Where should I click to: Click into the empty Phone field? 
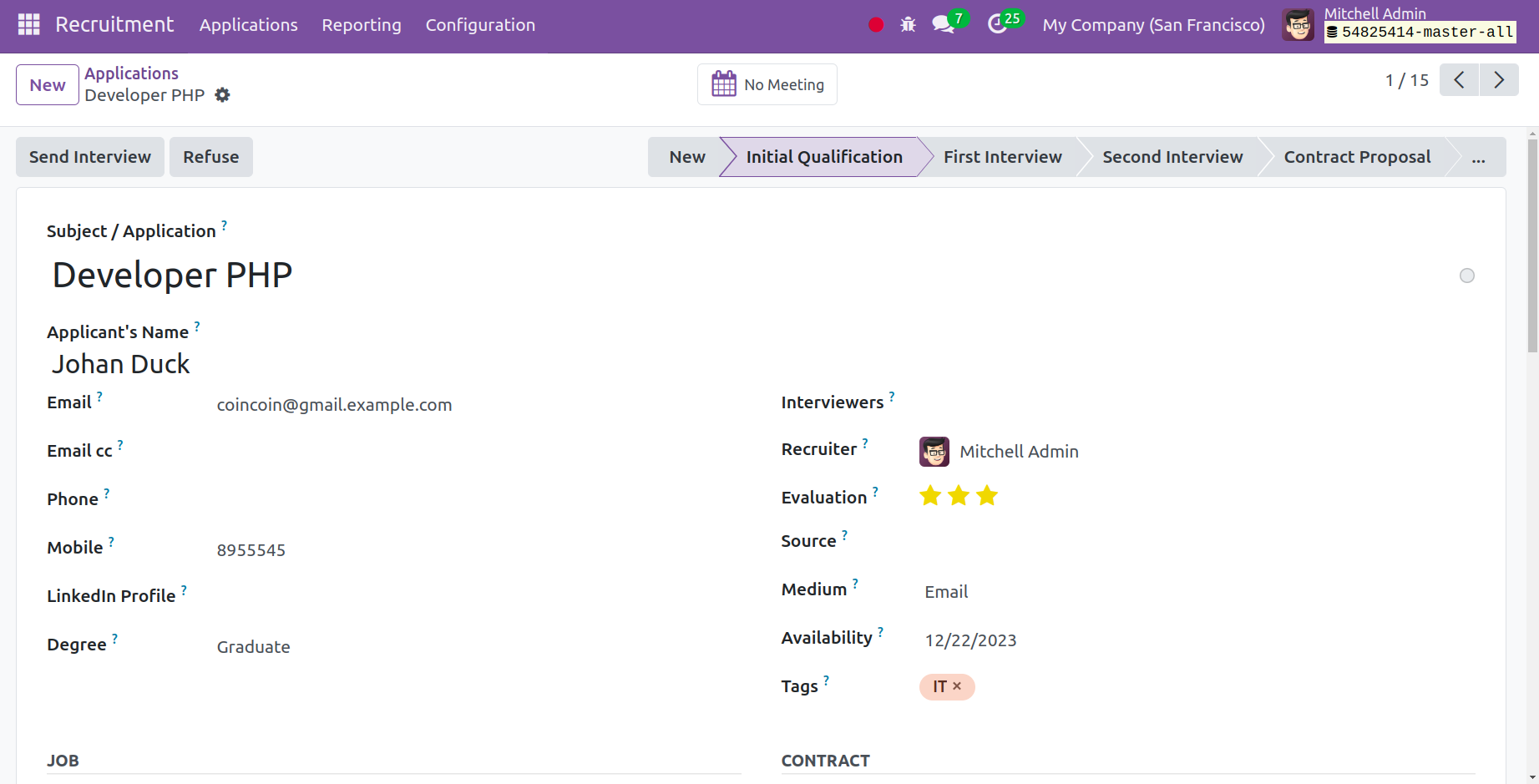tap(476, 502)
